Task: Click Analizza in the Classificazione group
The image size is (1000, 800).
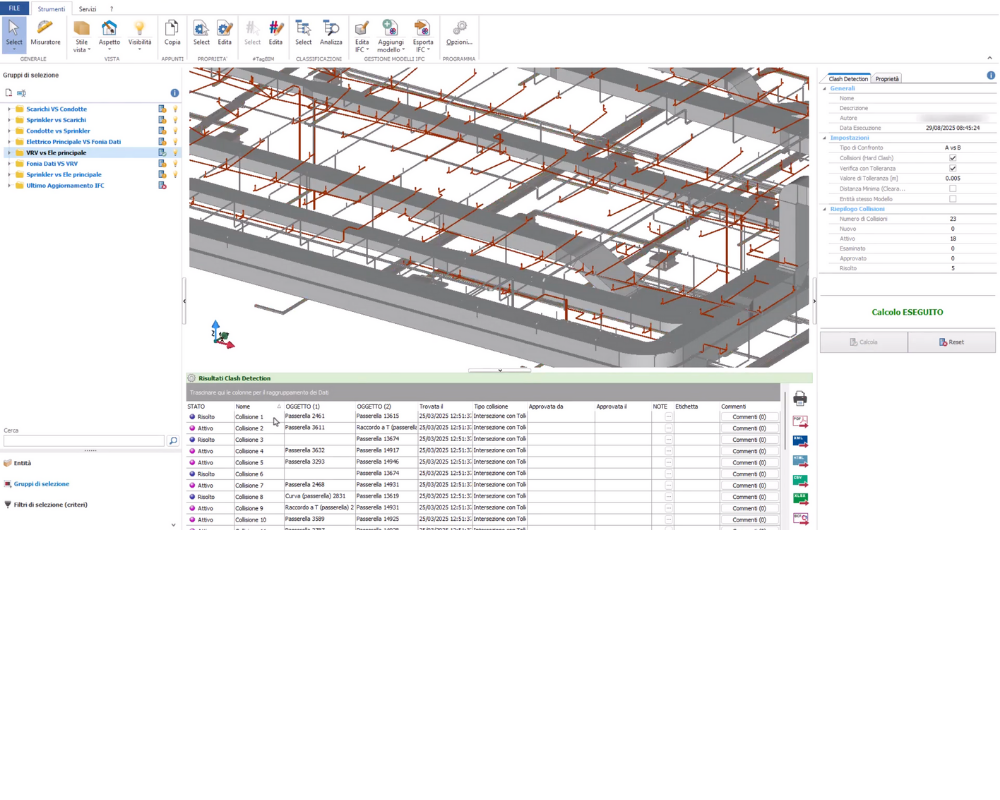Action: tap(331, 33)
